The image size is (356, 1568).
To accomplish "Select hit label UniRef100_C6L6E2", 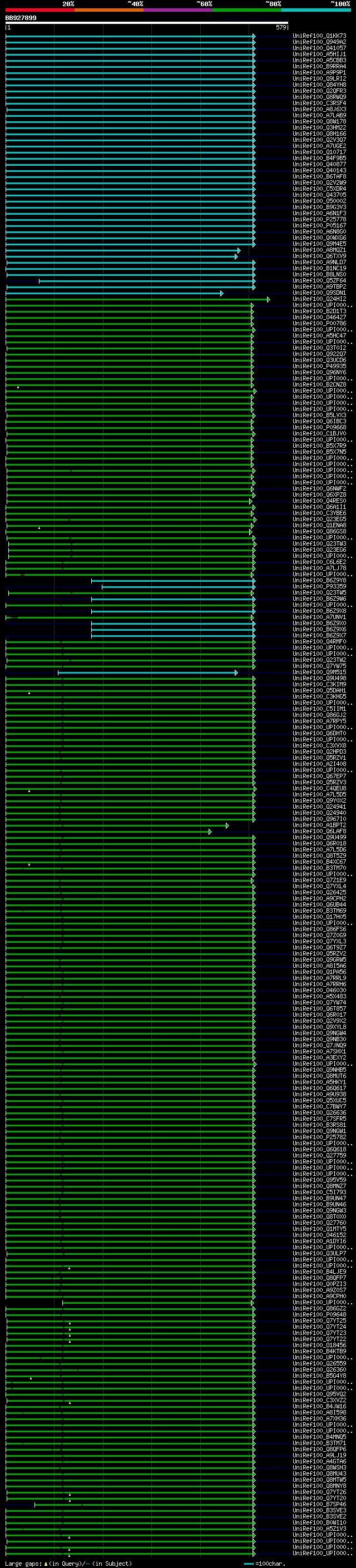I will click(x=319, y=562).
